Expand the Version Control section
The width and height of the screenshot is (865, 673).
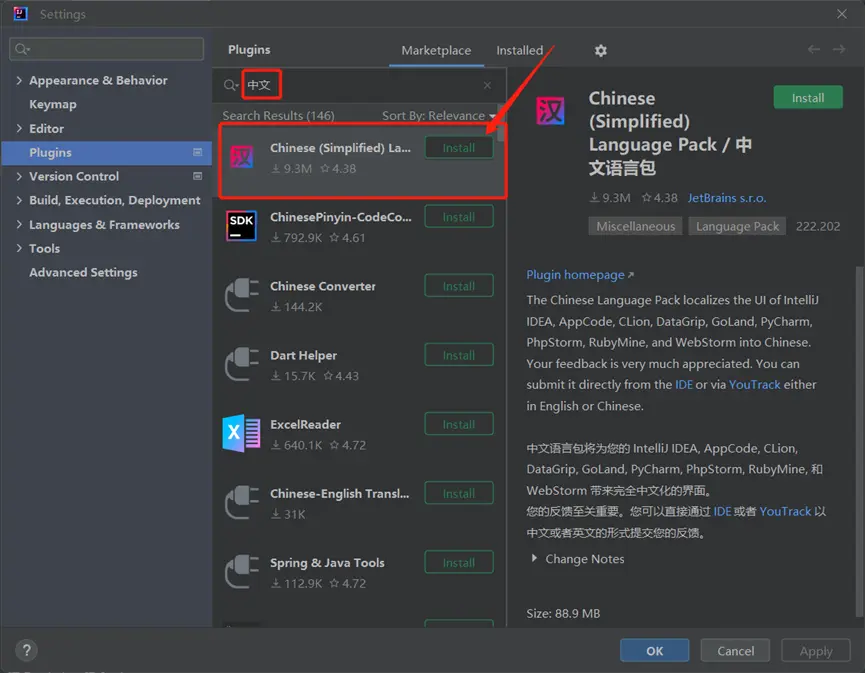pos(19,177)
